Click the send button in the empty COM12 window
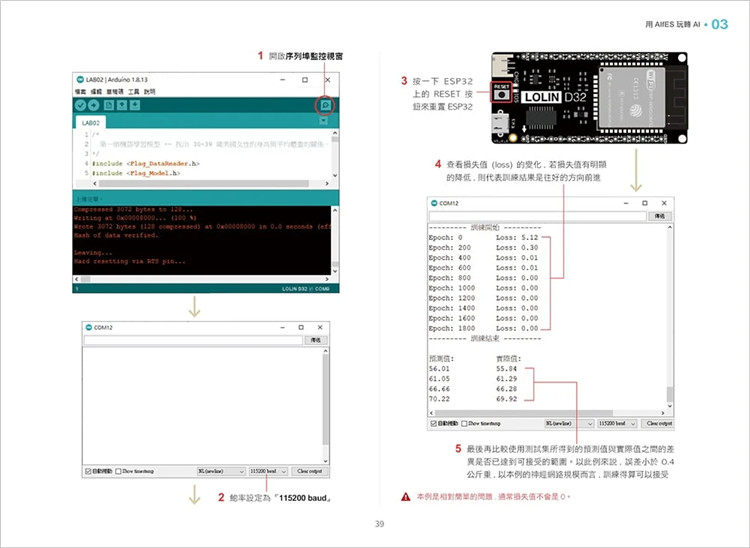Image resolution: width=750 pixels, height=548 pixels. [316, 340]
